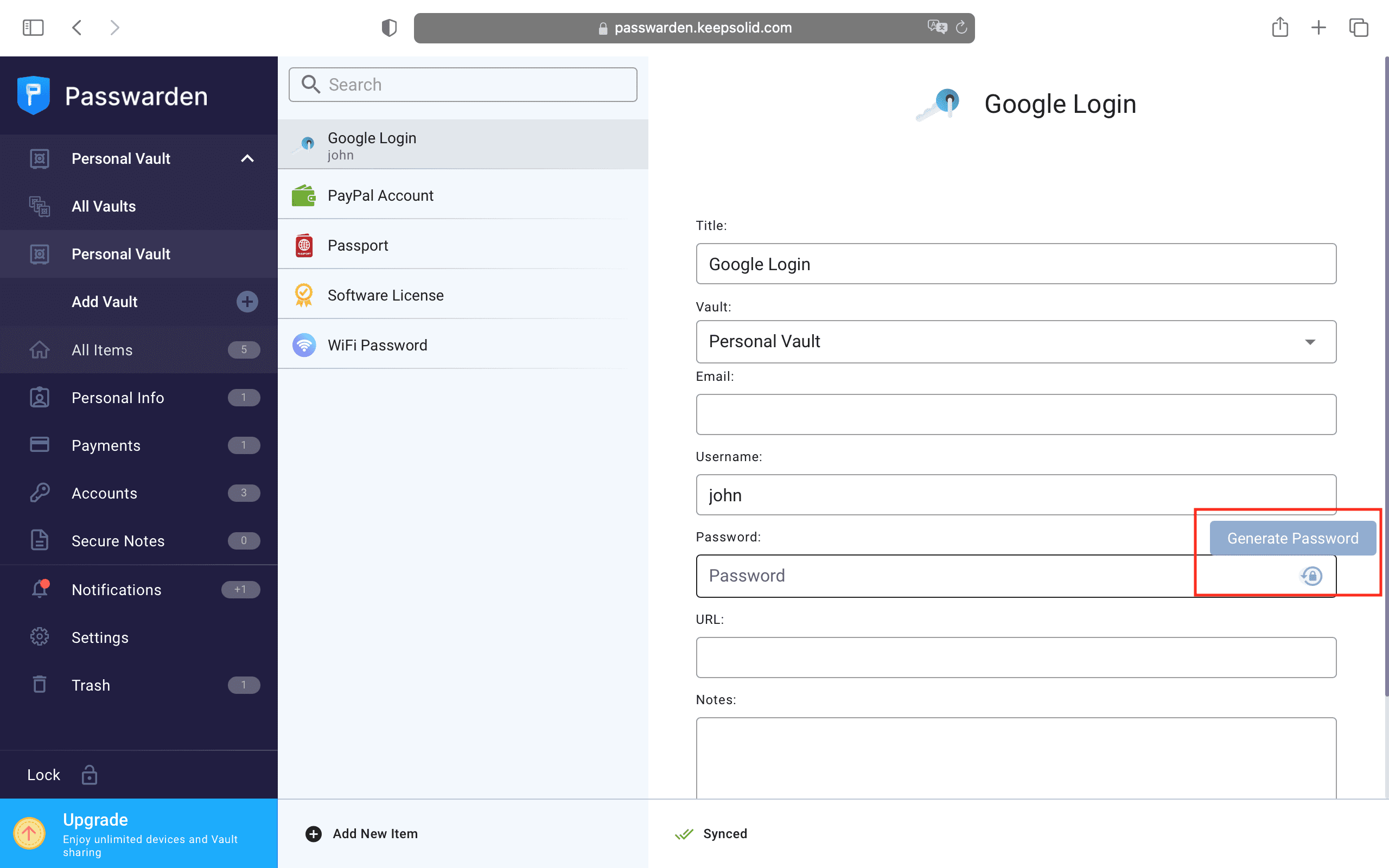Click the privacy shield icon

(389, 27)
